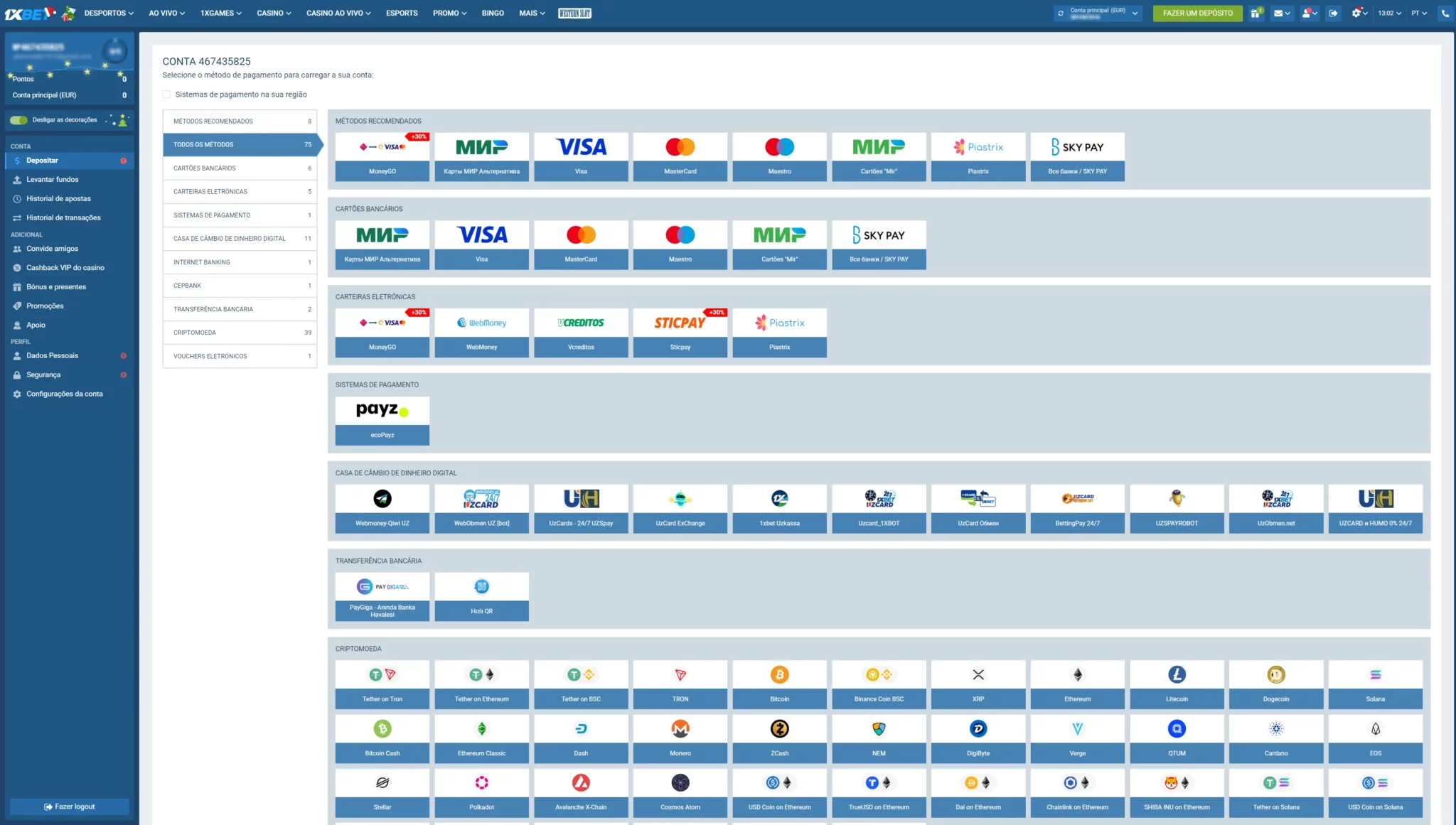Choose Visa under Métodos Recomendados
The width and height of the screenshot is (1456, 825).
[581, 157]
